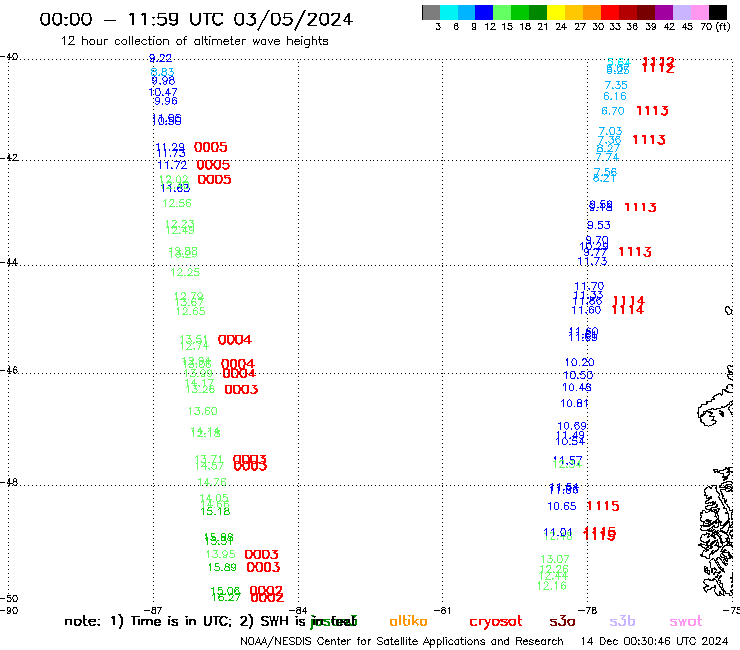This screenshot has height=650, width=740.
Task: Click the orange swatch above the 30 ft label
Action: pos(592,12)
